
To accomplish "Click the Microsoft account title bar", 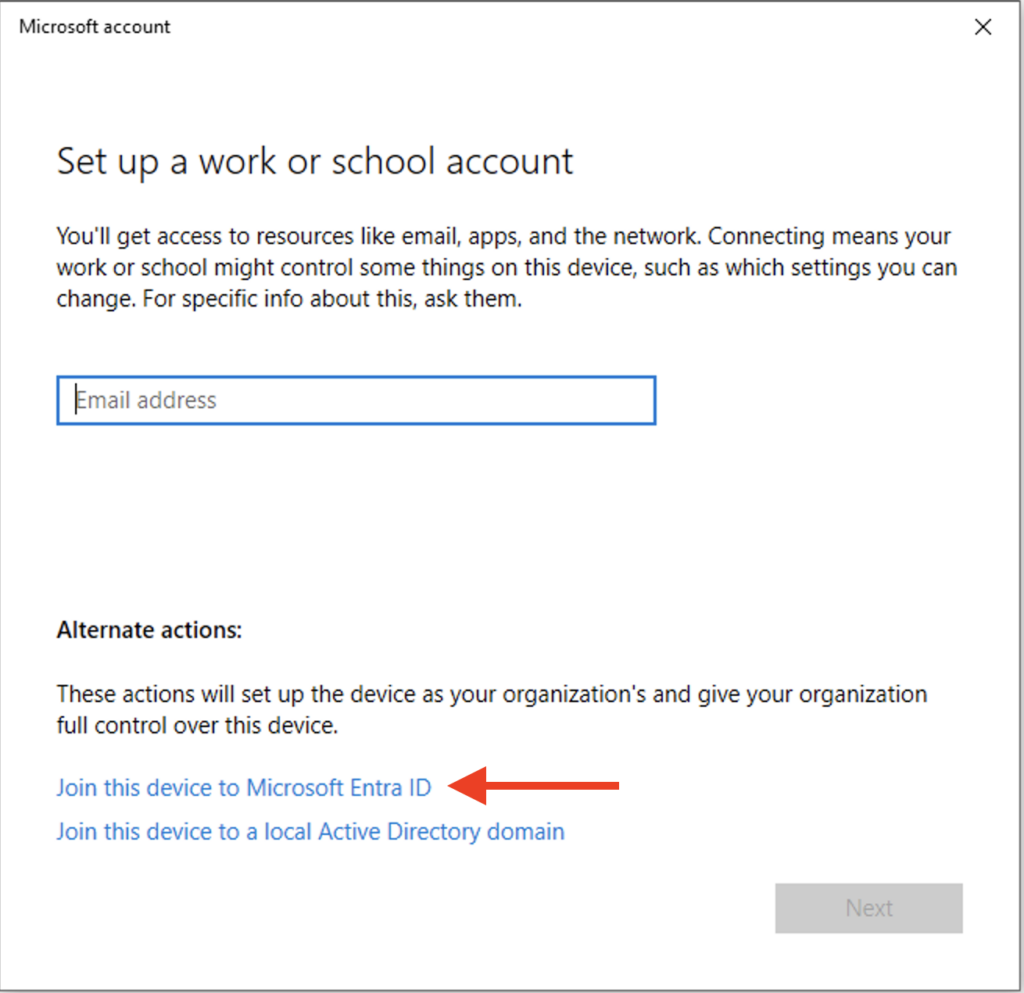I will tap(94, 27).
